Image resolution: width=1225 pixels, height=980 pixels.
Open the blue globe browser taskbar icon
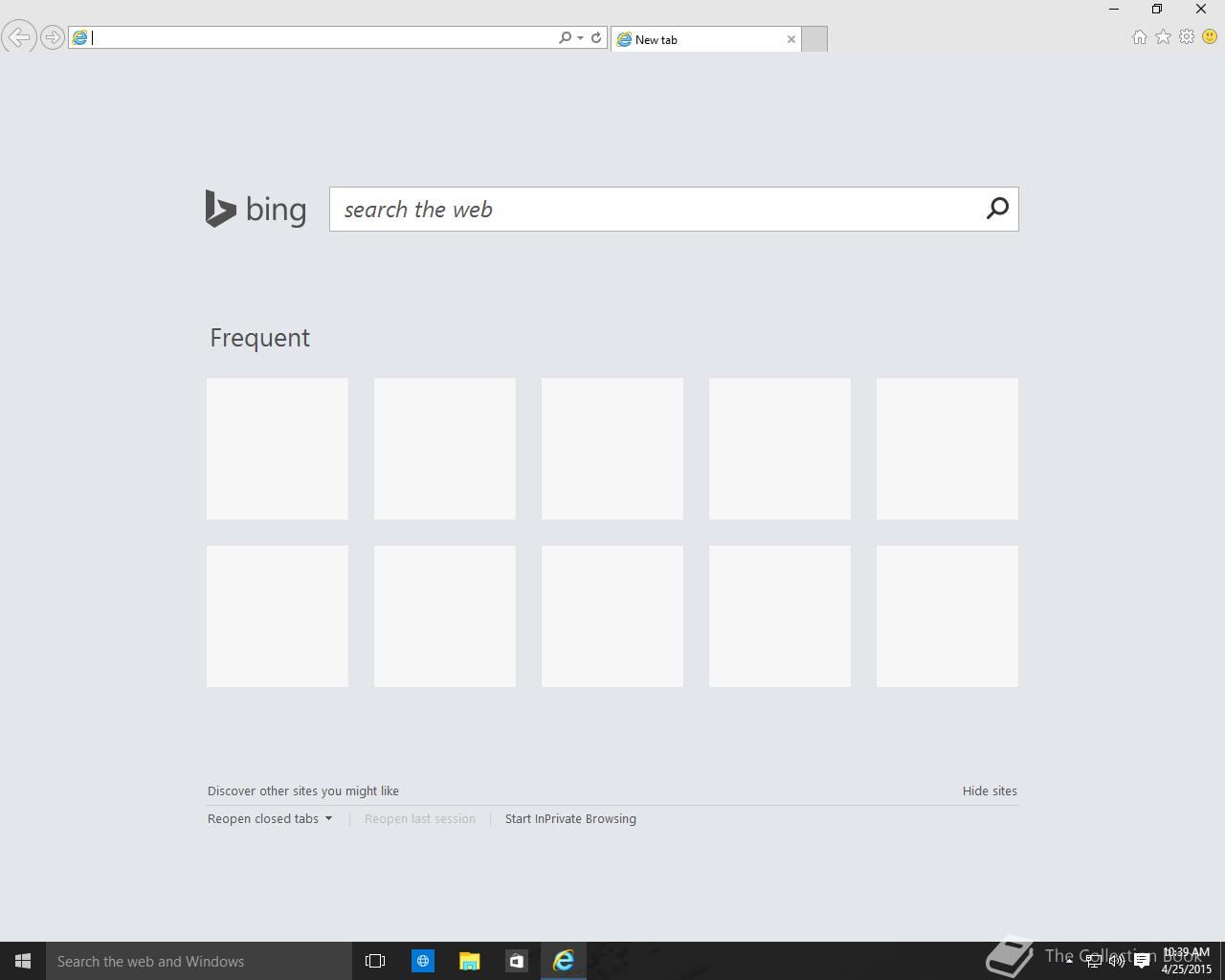(422, 961)
